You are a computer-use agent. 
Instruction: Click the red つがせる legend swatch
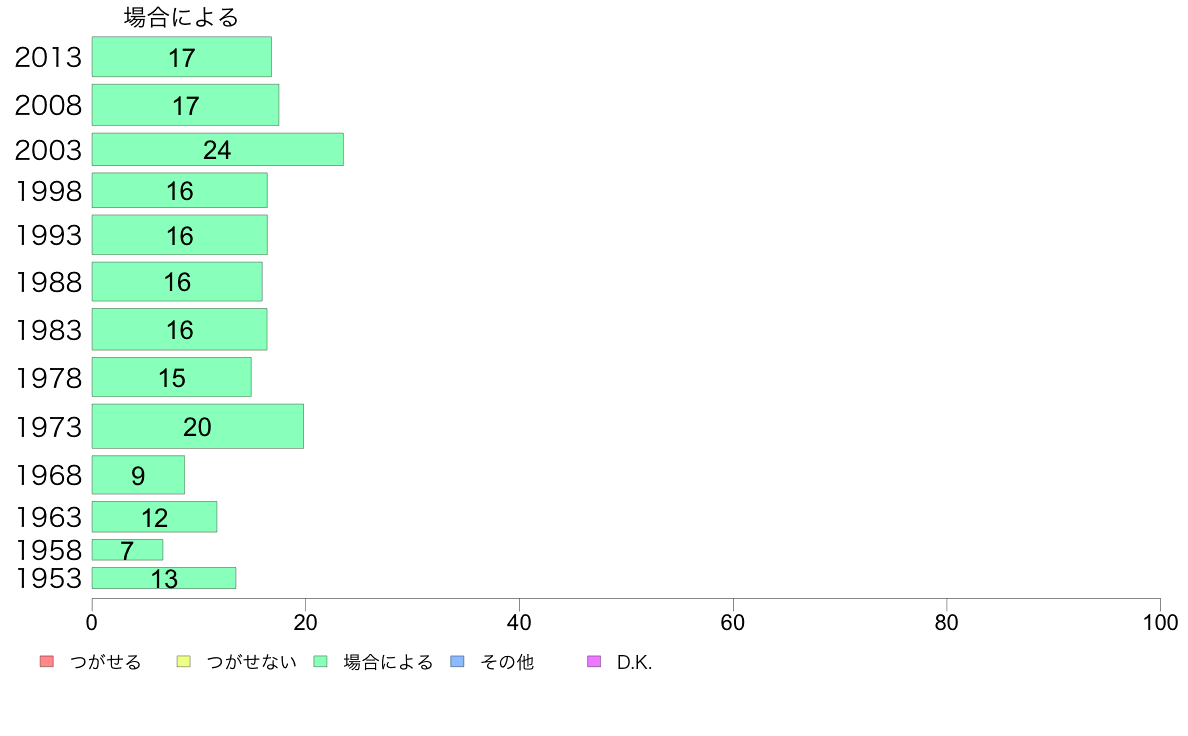pos(47,662)
